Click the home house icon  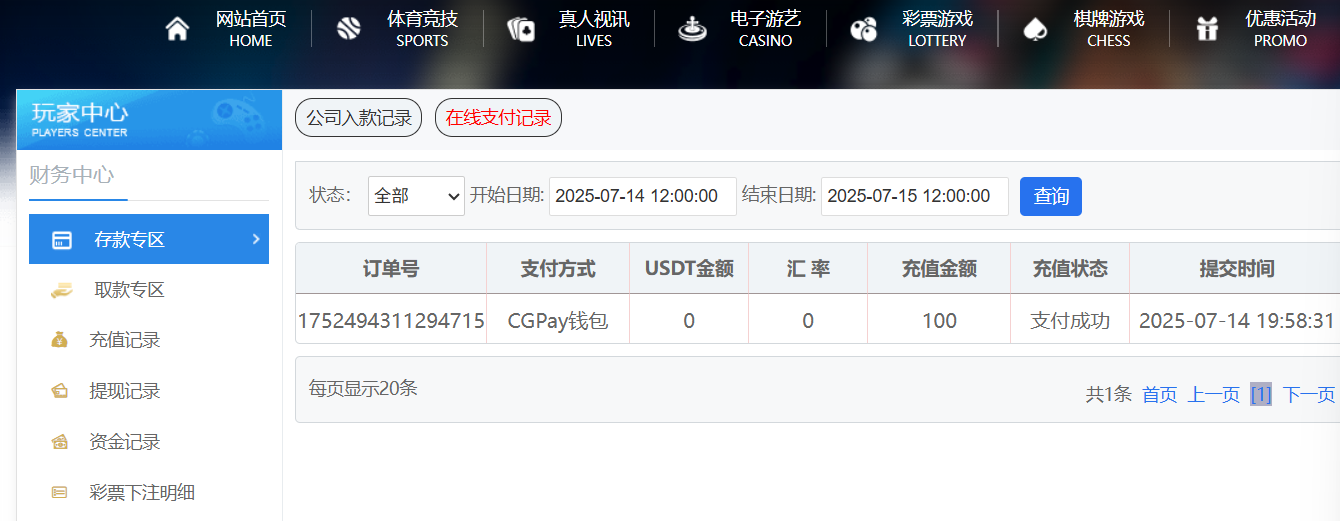(177, 29)
